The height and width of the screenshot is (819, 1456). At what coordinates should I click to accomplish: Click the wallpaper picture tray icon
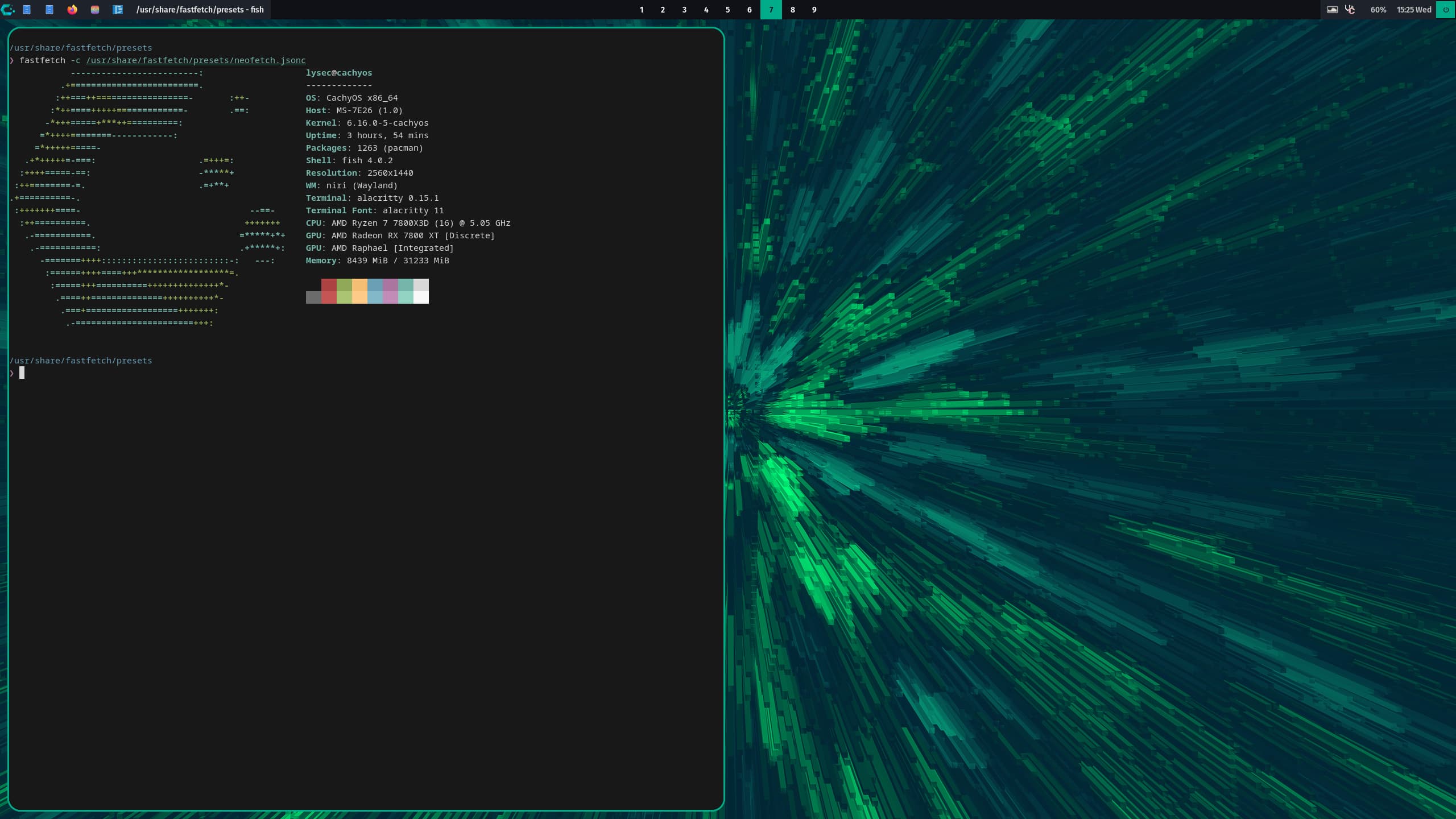[x=1332, y=10]
